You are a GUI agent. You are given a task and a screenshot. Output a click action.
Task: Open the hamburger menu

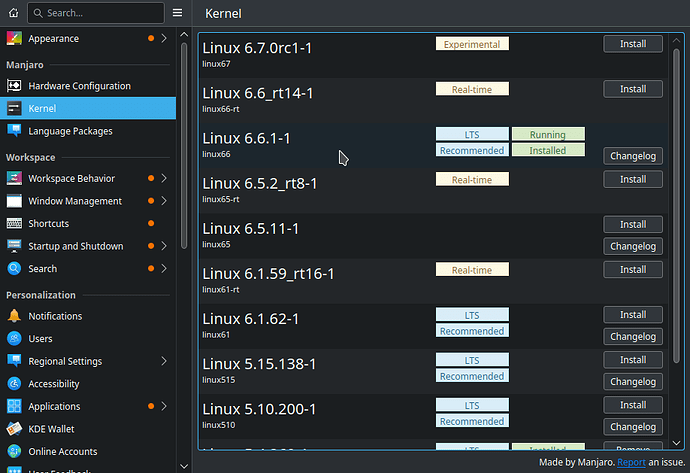click(177, 13)
